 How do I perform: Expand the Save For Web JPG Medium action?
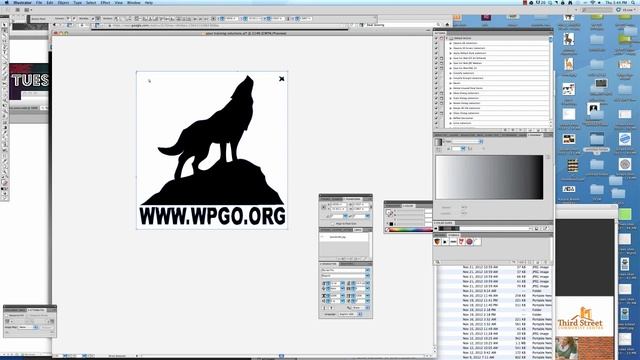click(451, 63)
